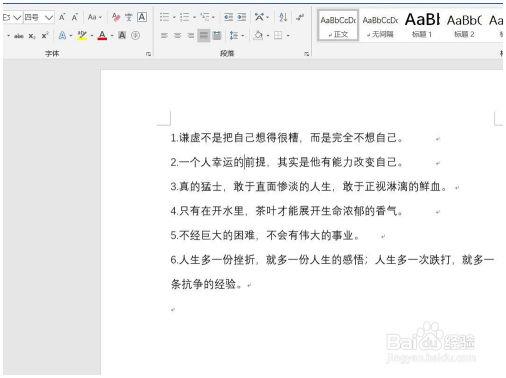Screen dimensions: 506x378
Task: Select the 正文 style
Action: click(x=338, y=25)
